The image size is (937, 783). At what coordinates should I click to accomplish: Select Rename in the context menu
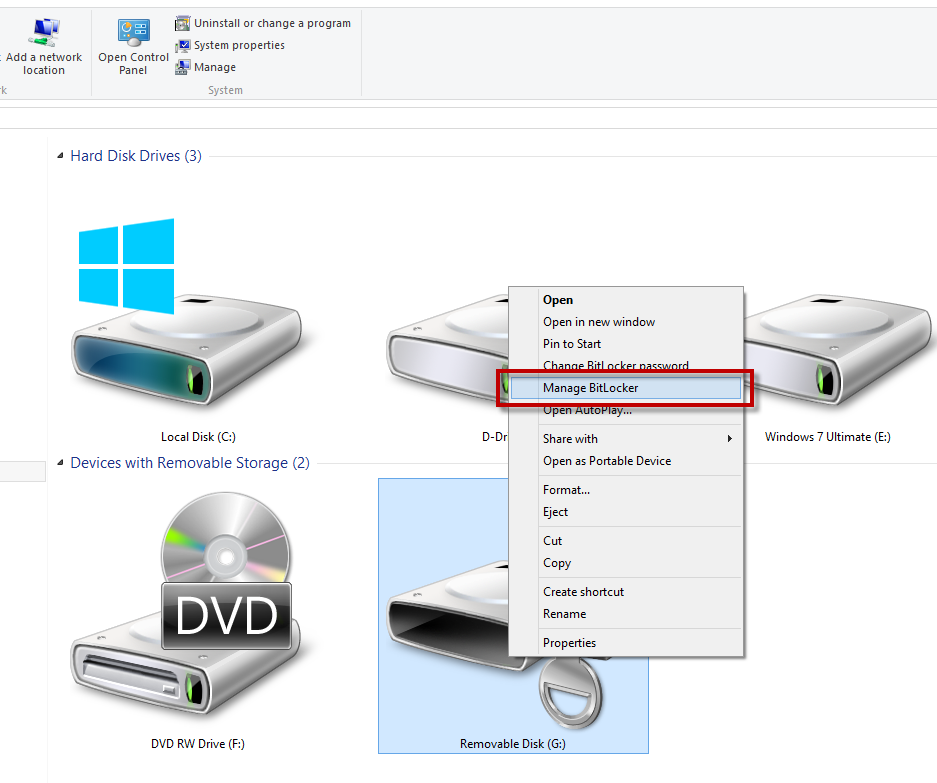(x=626, y=614)
